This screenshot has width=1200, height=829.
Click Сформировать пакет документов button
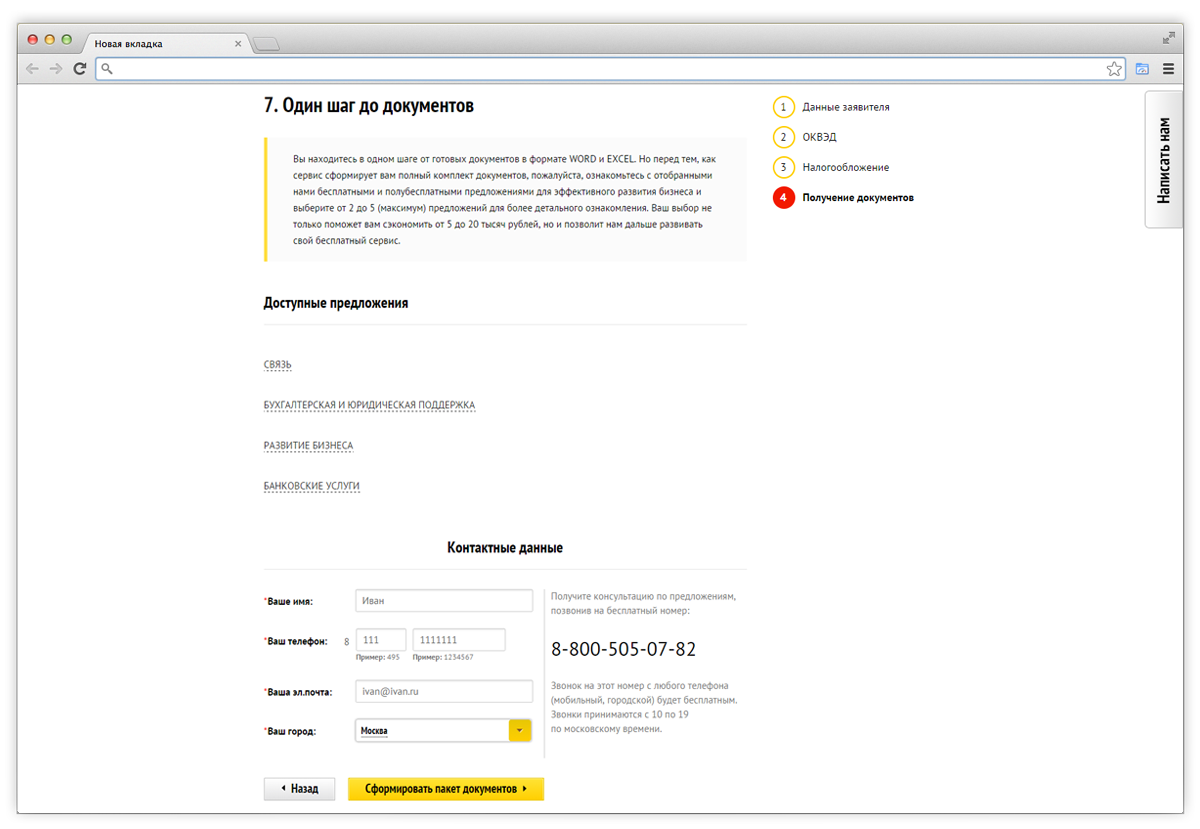[x=445, y=789]
